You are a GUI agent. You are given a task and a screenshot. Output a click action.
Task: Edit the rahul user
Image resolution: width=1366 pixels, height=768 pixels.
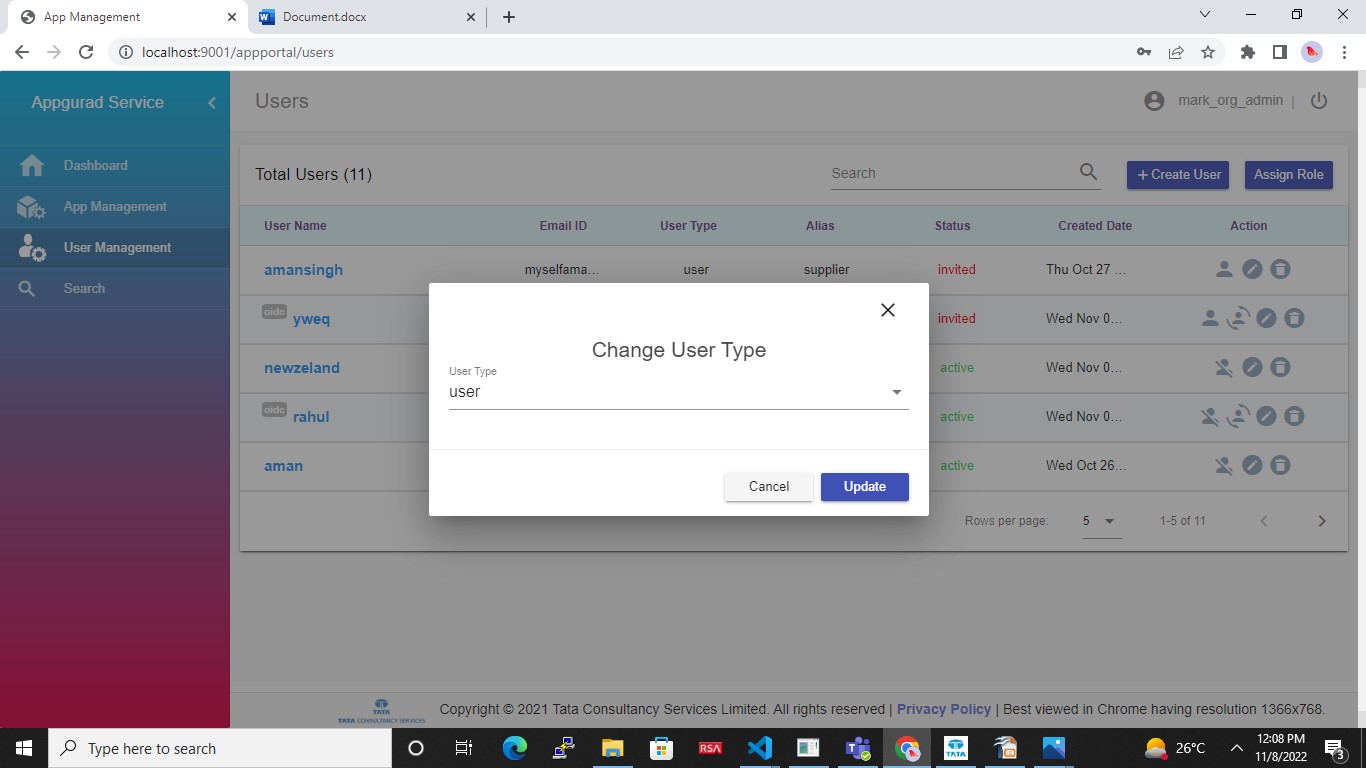[1266, 416]
